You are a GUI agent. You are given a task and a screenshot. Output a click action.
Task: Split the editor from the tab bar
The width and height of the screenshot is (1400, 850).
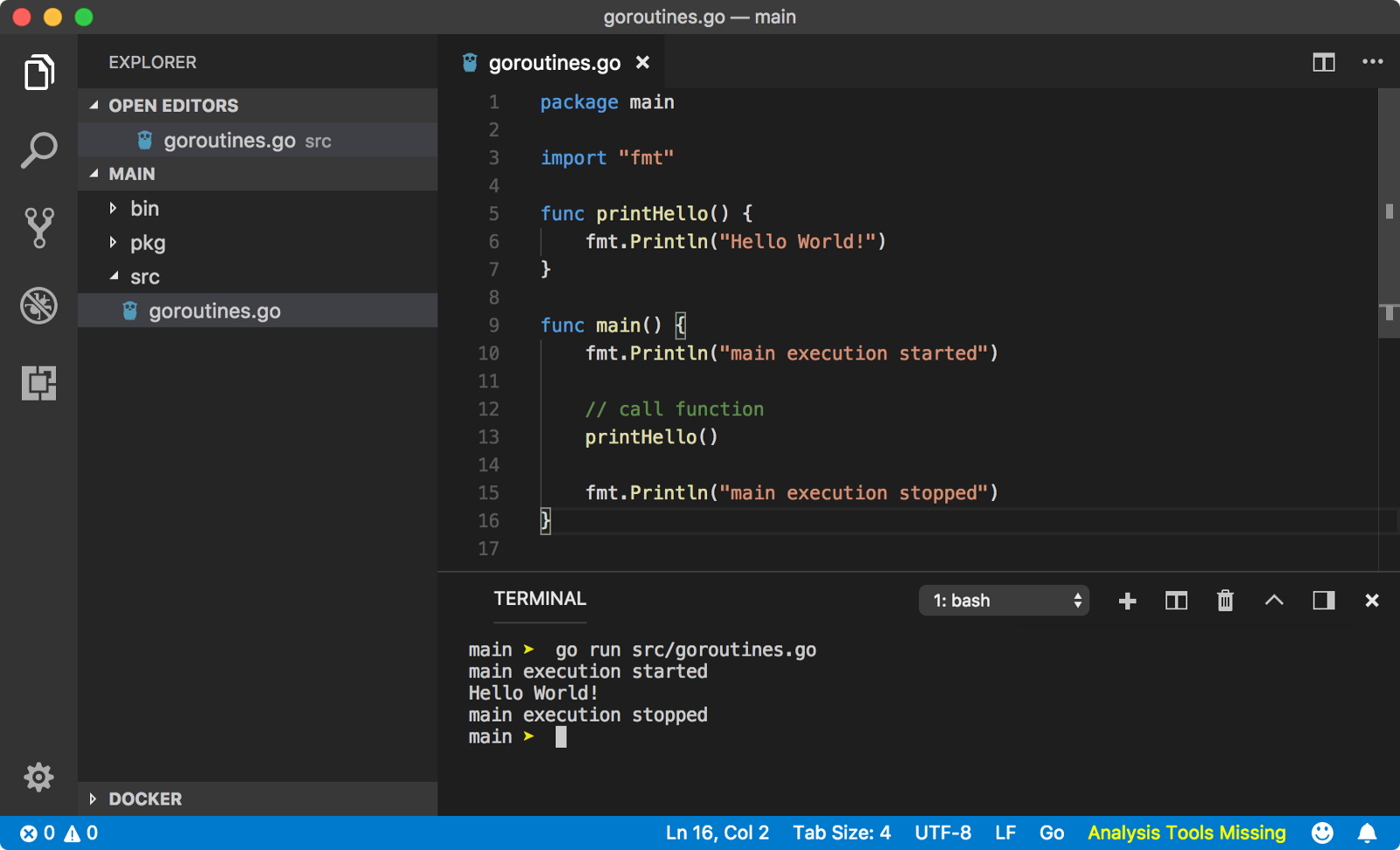coord(1323,62)
